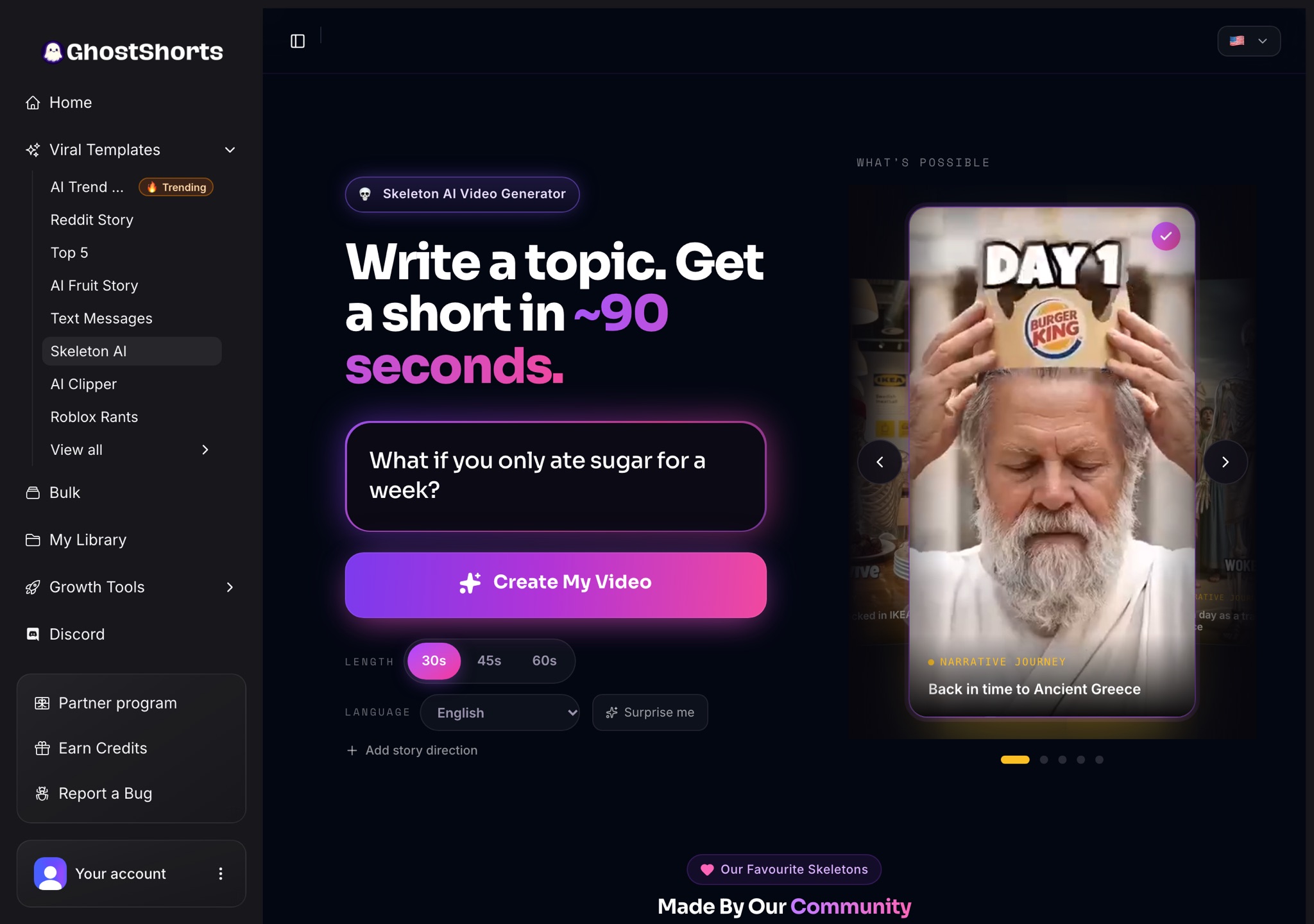Image resolution: width=1314 pixels, height=924 pixels.
Task: Click the Surprise me button
Action: [650, 713]
